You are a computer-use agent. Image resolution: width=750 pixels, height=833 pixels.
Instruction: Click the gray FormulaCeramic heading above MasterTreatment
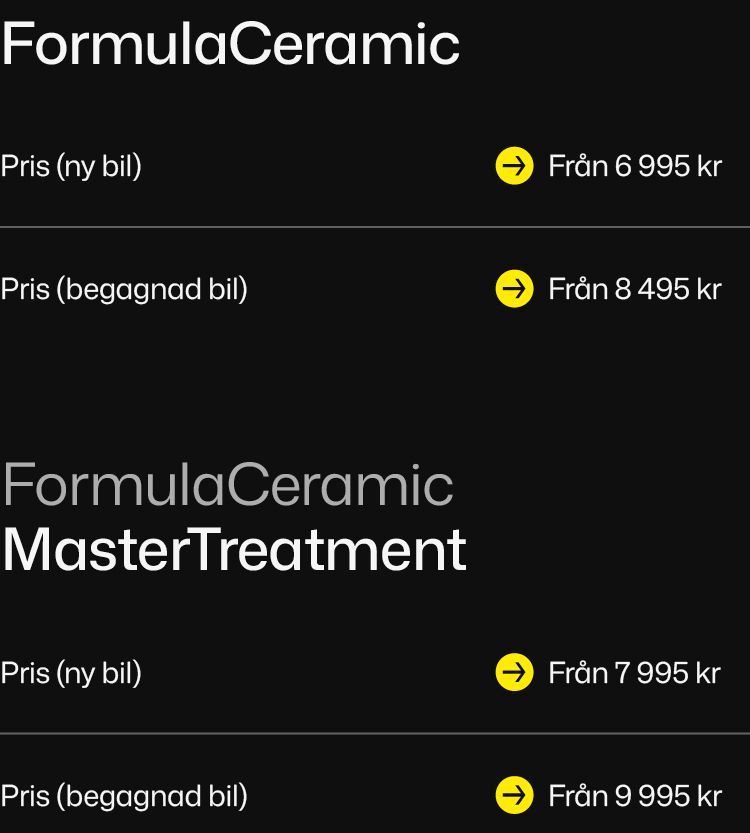tap(228, 485)
